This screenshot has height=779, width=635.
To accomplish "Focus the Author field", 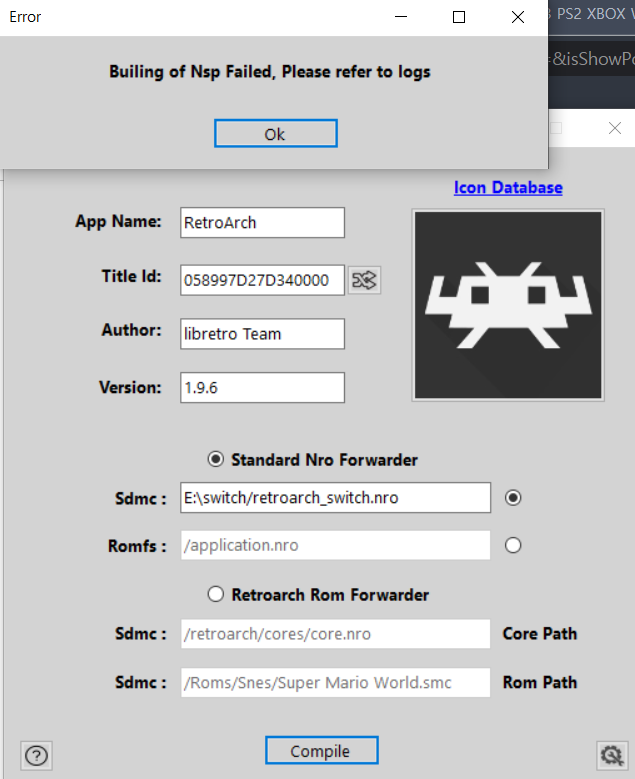I will [x=262, y=334].
